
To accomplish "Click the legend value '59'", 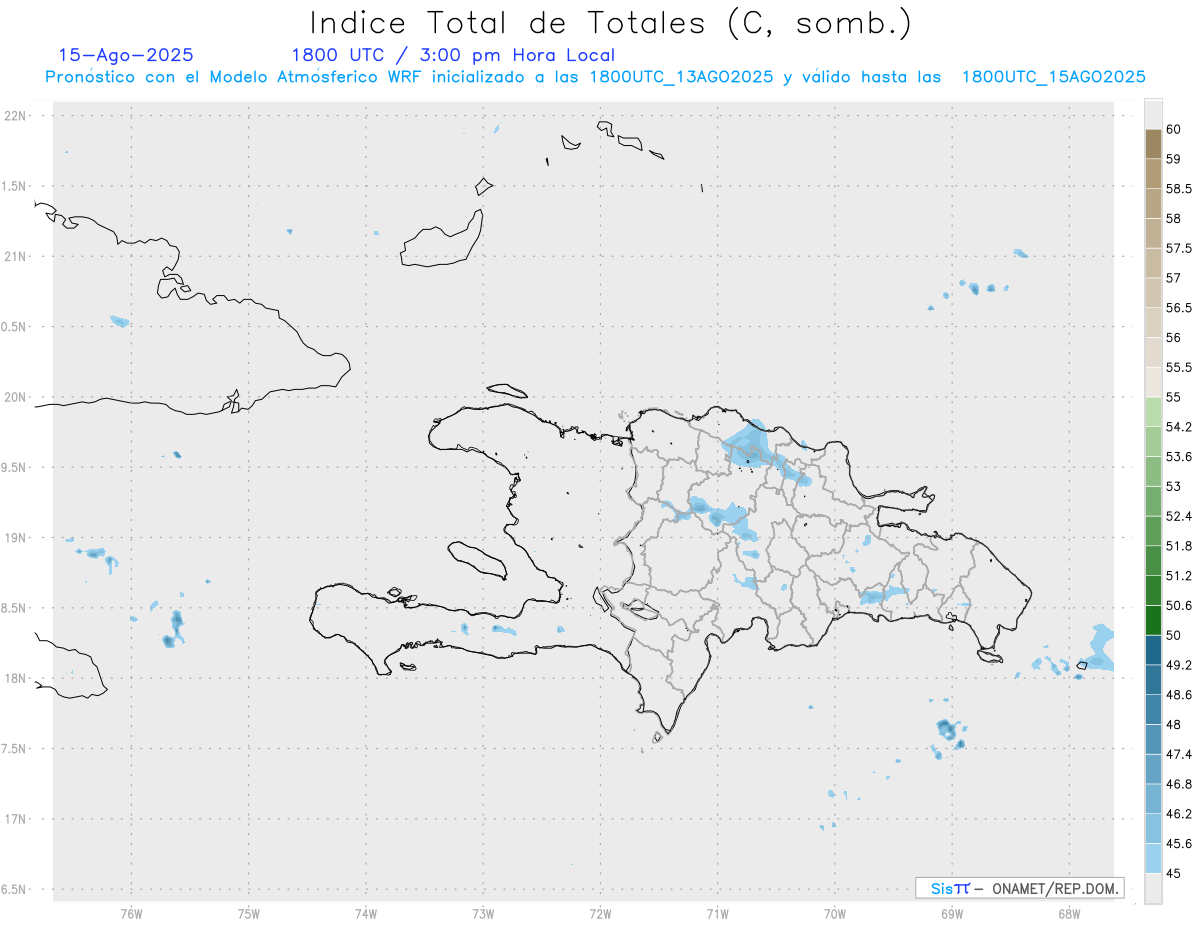I will [1173, 159].
